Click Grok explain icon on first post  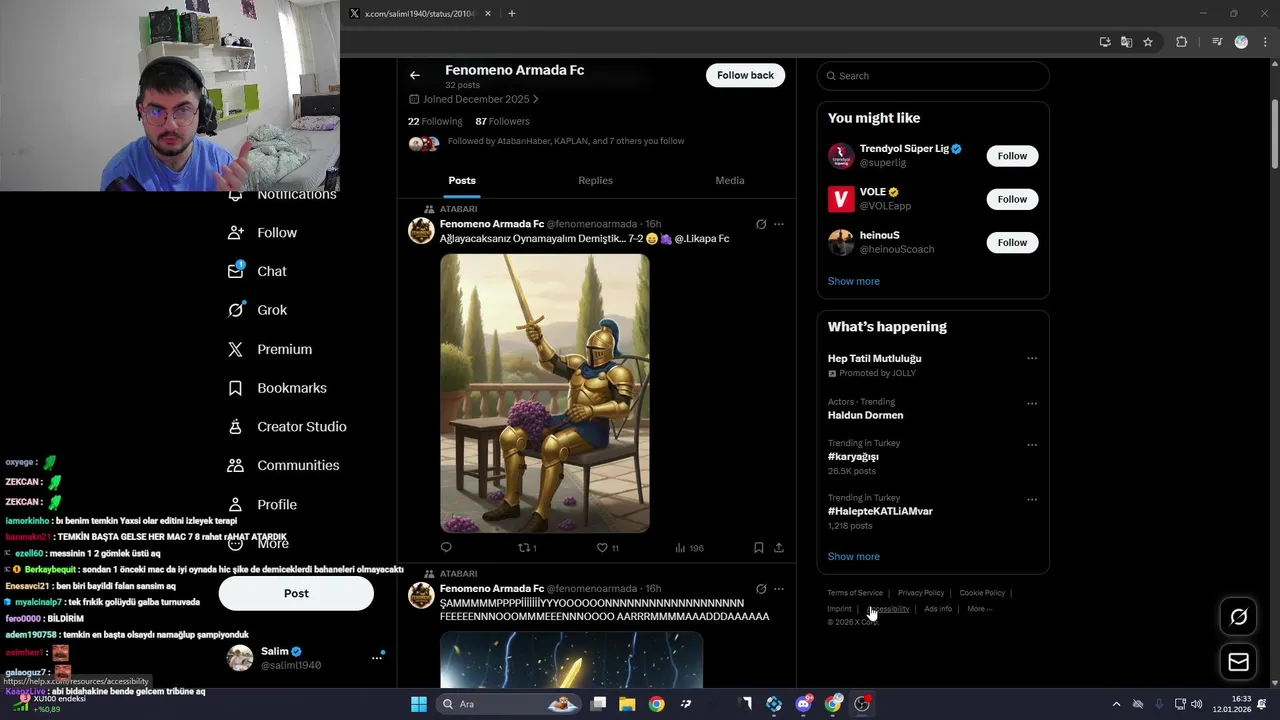761,224
